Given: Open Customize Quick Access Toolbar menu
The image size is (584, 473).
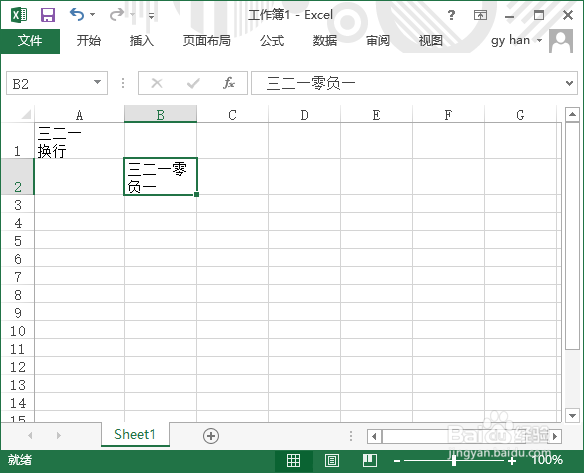Looking at the screenshot, I should [151, 16].
